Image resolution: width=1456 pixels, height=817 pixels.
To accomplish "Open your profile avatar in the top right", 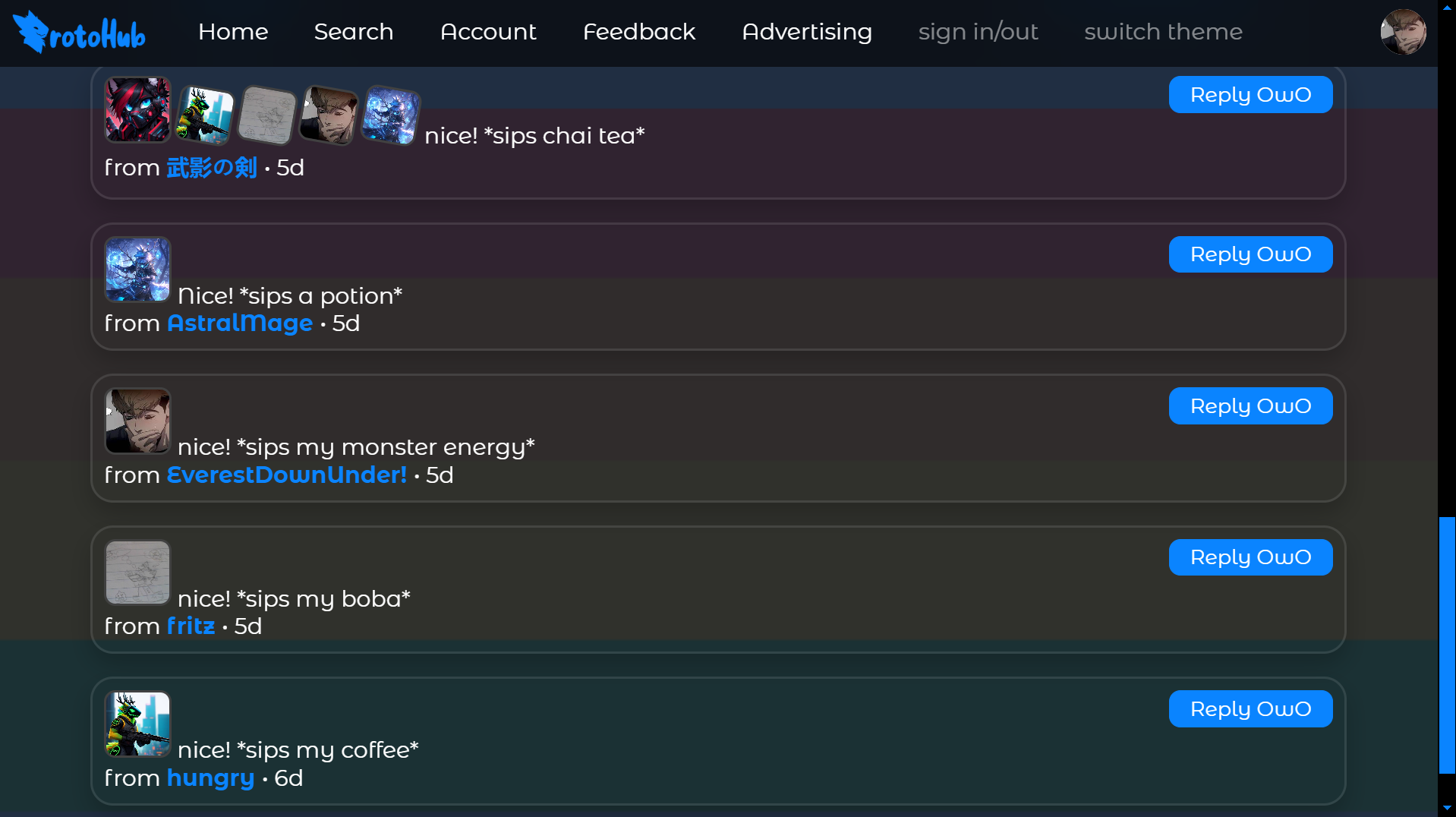I will 1404,32.
